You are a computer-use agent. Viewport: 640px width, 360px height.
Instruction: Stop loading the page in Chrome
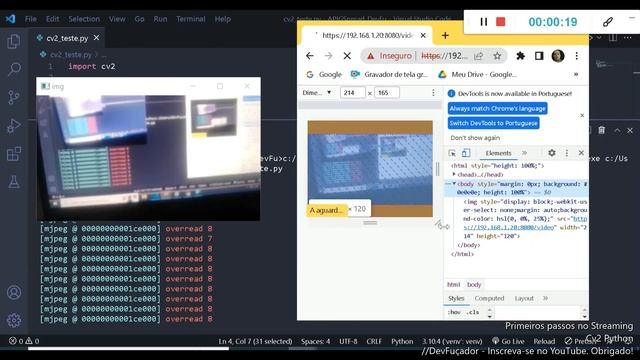(x=347, y=56)
